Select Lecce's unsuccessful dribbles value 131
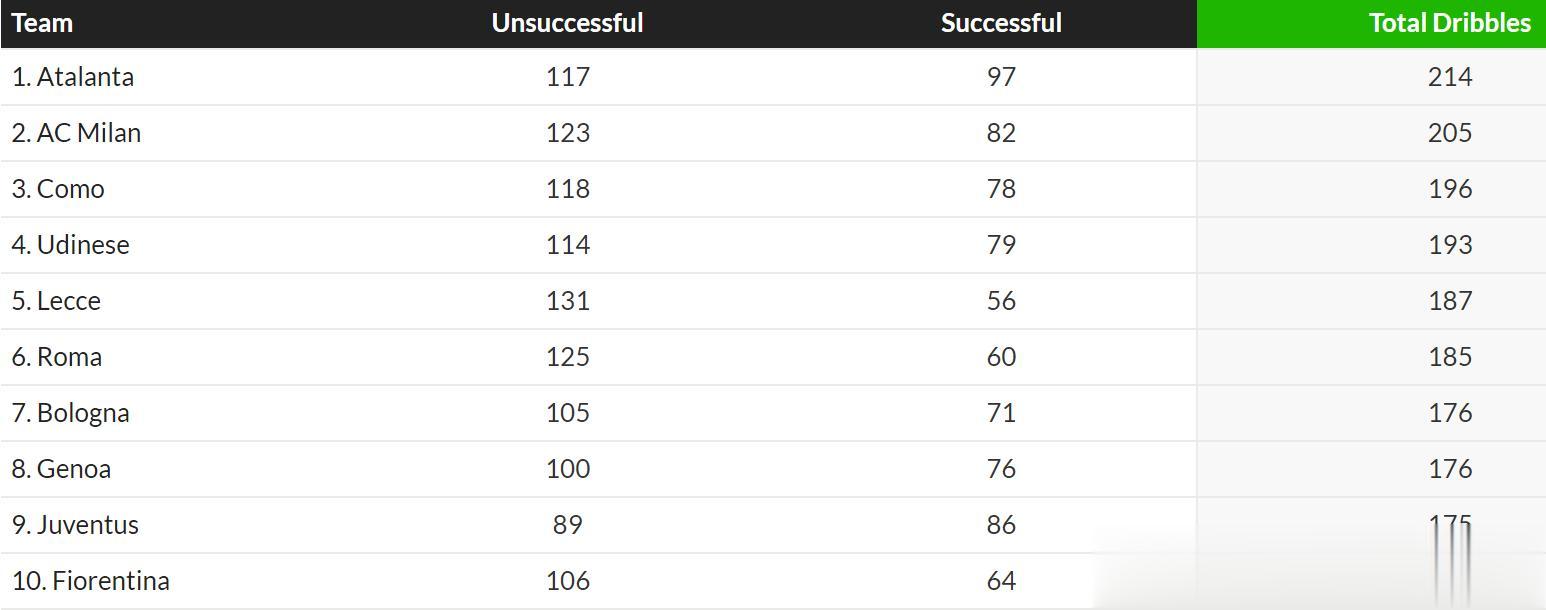The image size is (1546, 610). pyautogui.click(x=568, y=301)
